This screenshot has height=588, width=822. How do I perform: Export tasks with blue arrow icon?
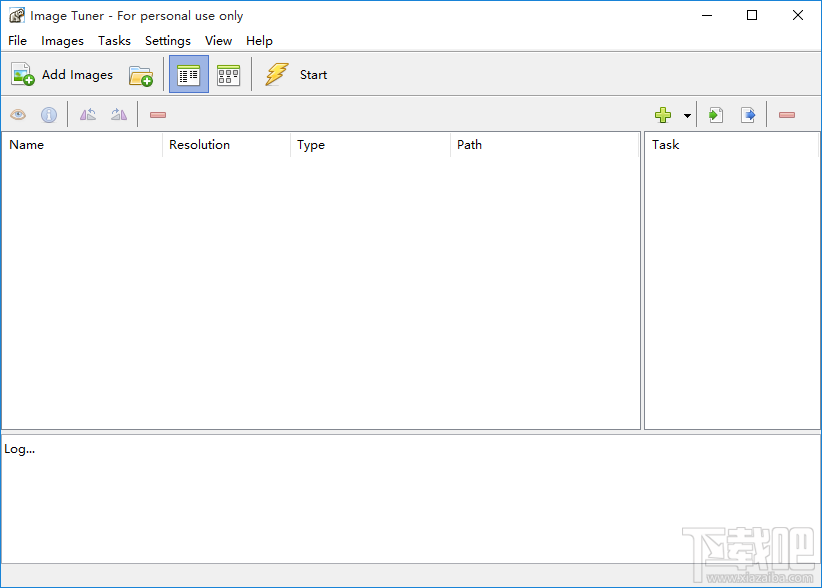coord(748,115)
